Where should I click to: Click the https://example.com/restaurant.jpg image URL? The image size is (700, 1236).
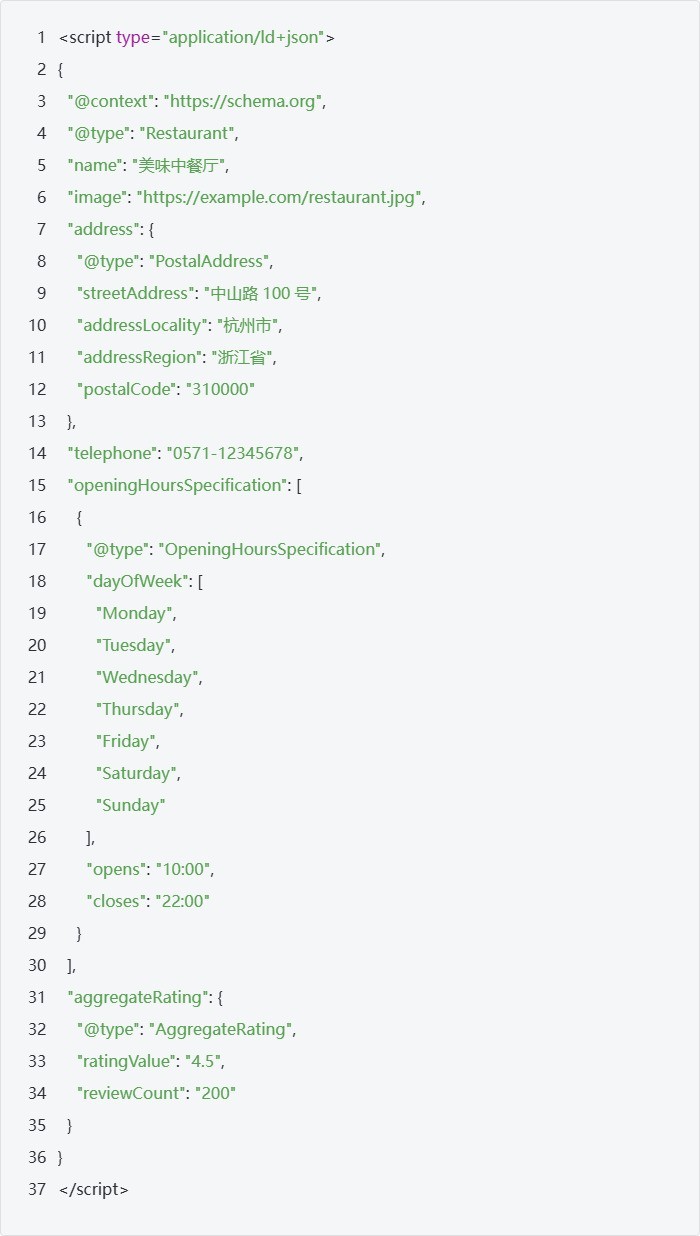pos(281,197)
